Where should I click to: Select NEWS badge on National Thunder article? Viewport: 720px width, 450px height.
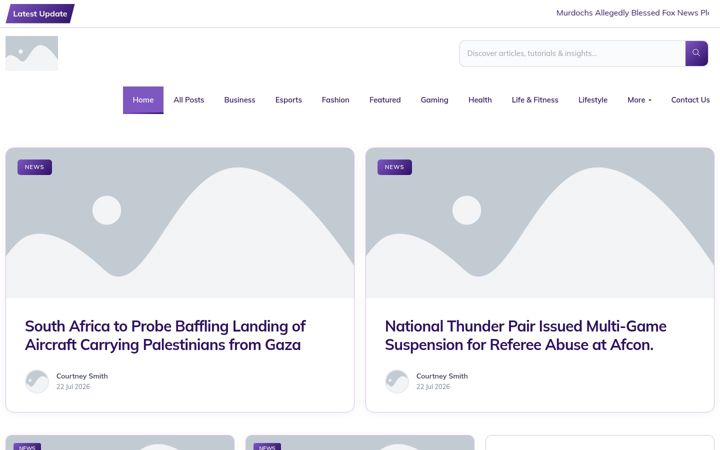coord(394,167)
